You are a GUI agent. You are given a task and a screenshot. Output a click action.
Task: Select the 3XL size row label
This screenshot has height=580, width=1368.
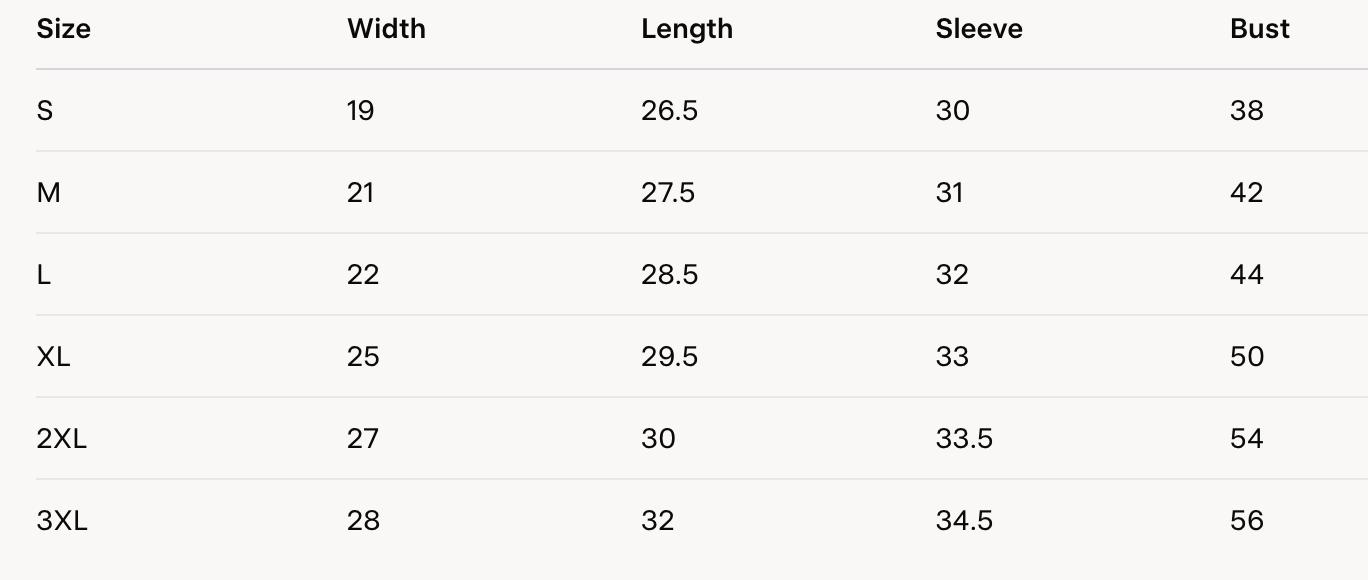61,521
